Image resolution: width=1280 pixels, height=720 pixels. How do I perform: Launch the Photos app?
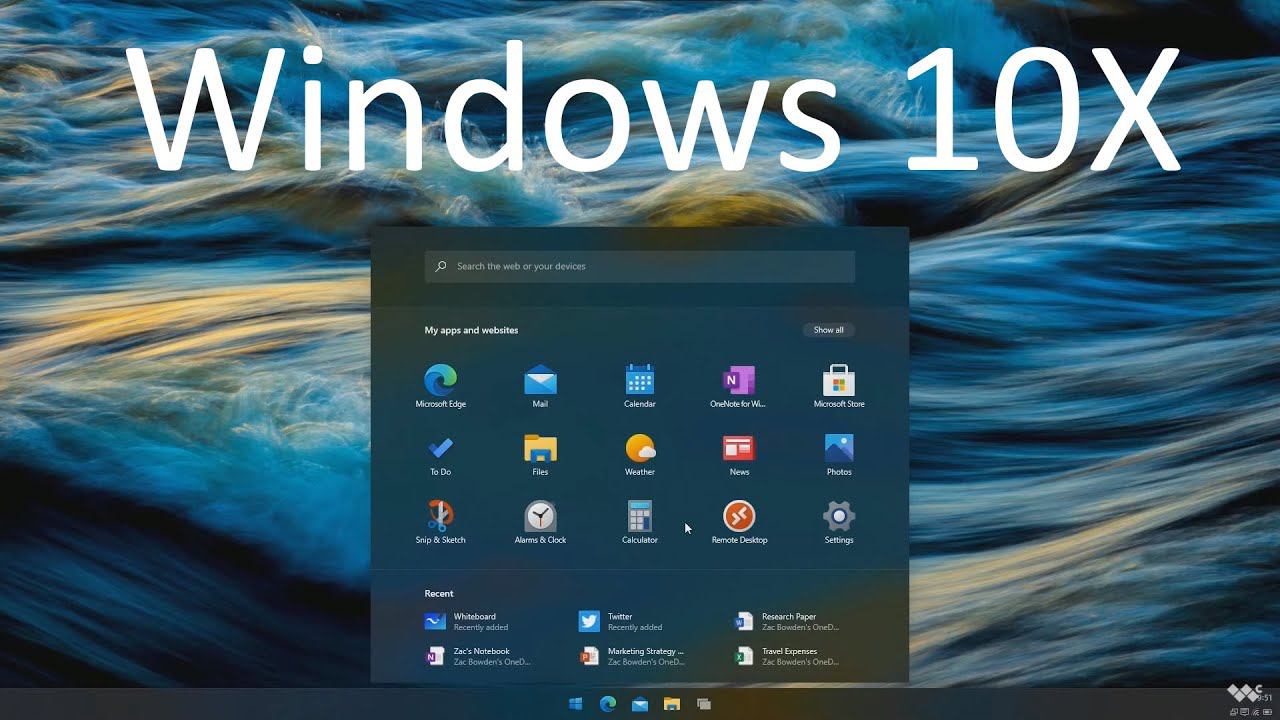click(x=839, y=454)
